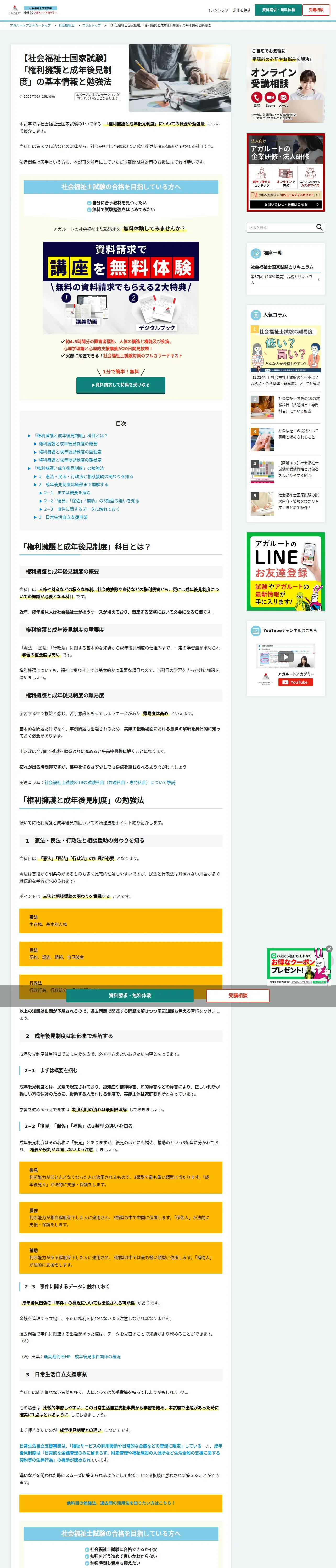Image resolution: width=336 pixels, height=1568 pixels.
Task: Jump to 2−3 事件に関するデータ entry
Action: 82,509
